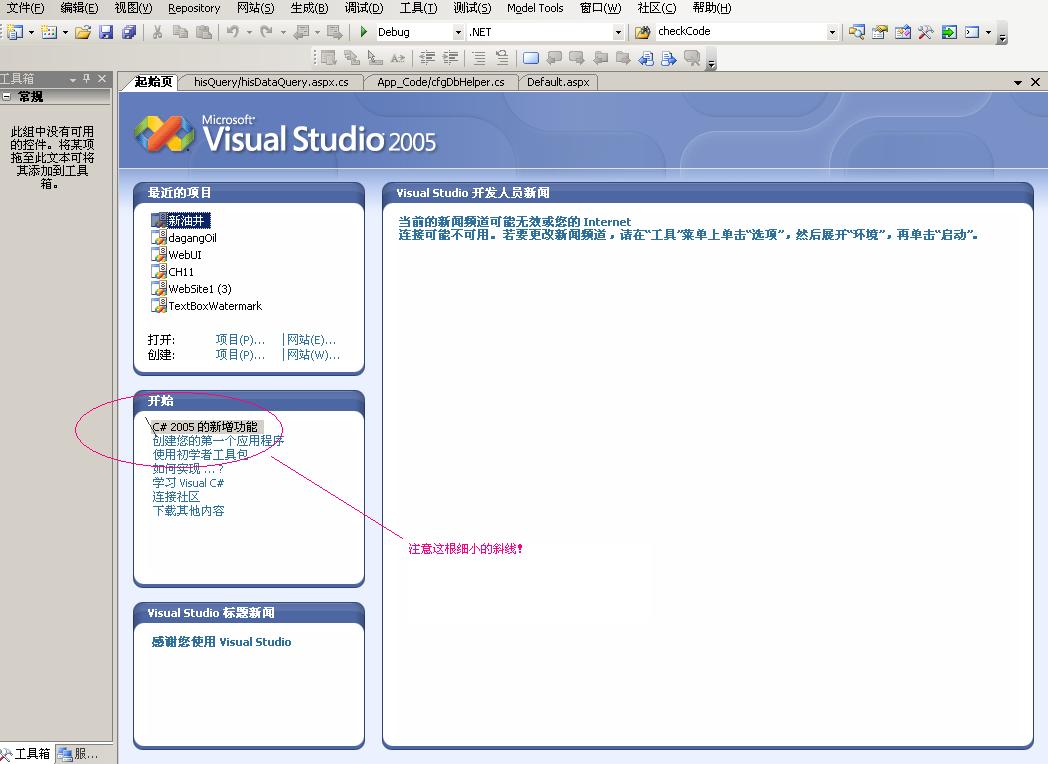Collapse the 常规 toolbox group
This screenshot has width=1048, height=764.
pyautogui.click(x=7, y=96)
